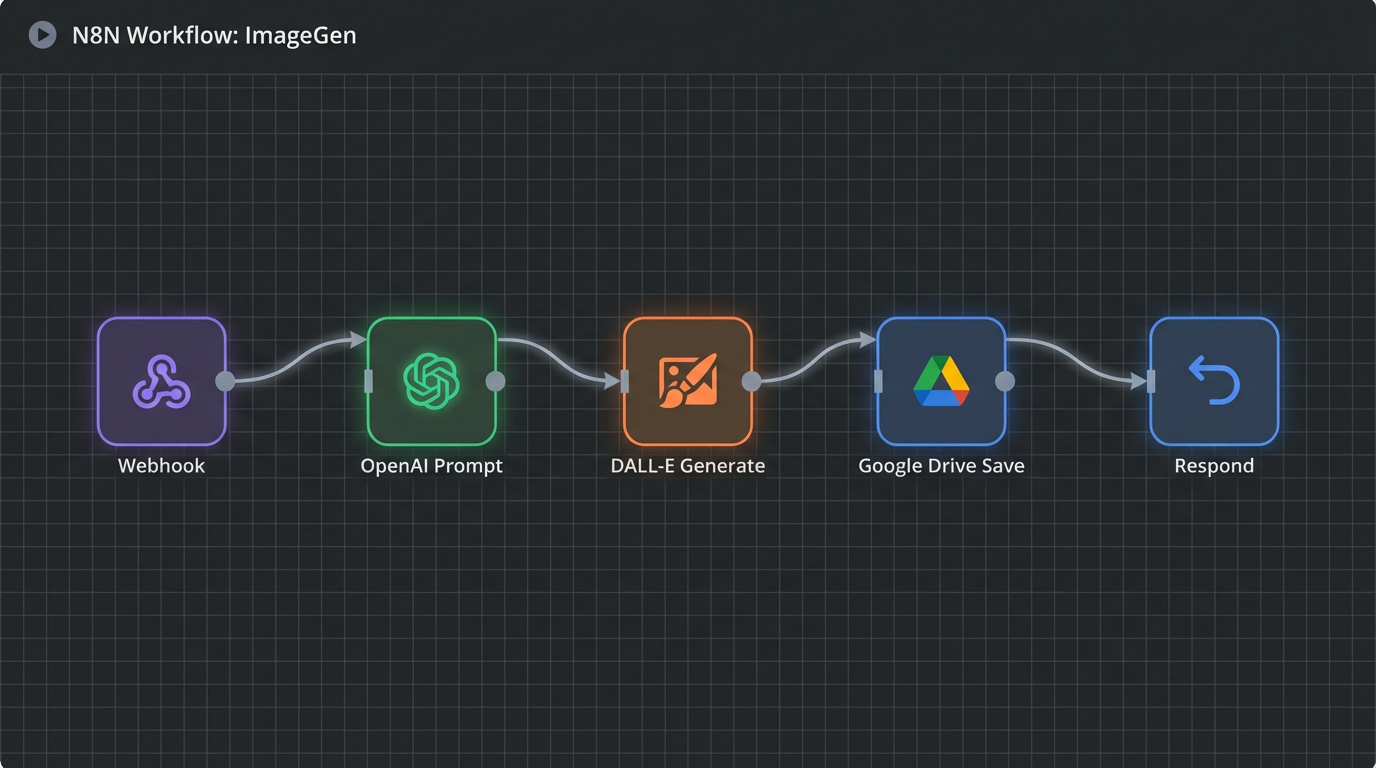Click the "Google Drive Save" node label
Screen dimensions: 1376x768
(x=941, y=466)
